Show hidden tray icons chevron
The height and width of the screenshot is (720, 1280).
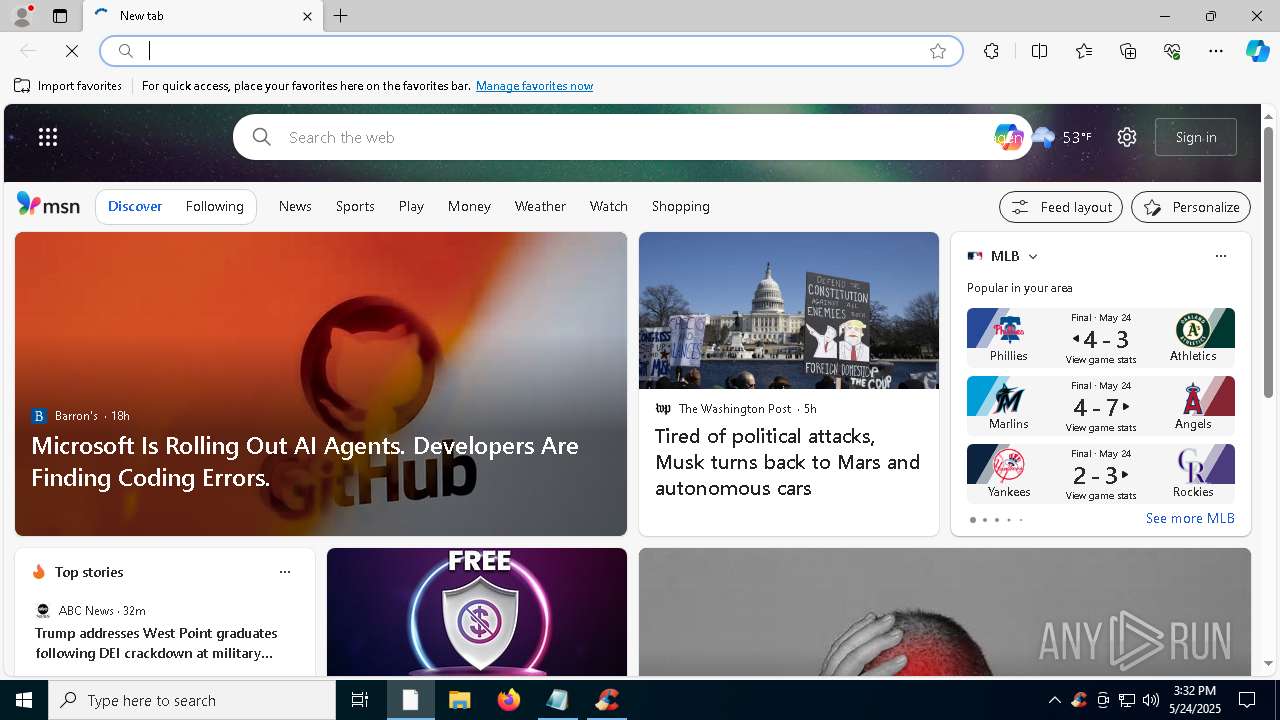pyautogui.click(x=1054, y=700)
